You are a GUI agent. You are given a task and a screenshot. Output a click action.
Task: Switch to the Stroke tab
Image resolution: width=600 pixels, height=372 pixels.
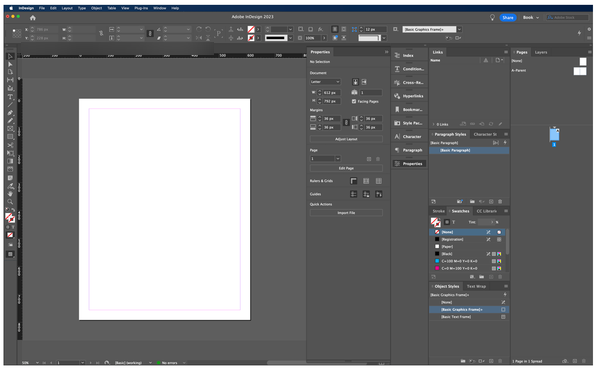pyautogui.click(x=439, y=211)
